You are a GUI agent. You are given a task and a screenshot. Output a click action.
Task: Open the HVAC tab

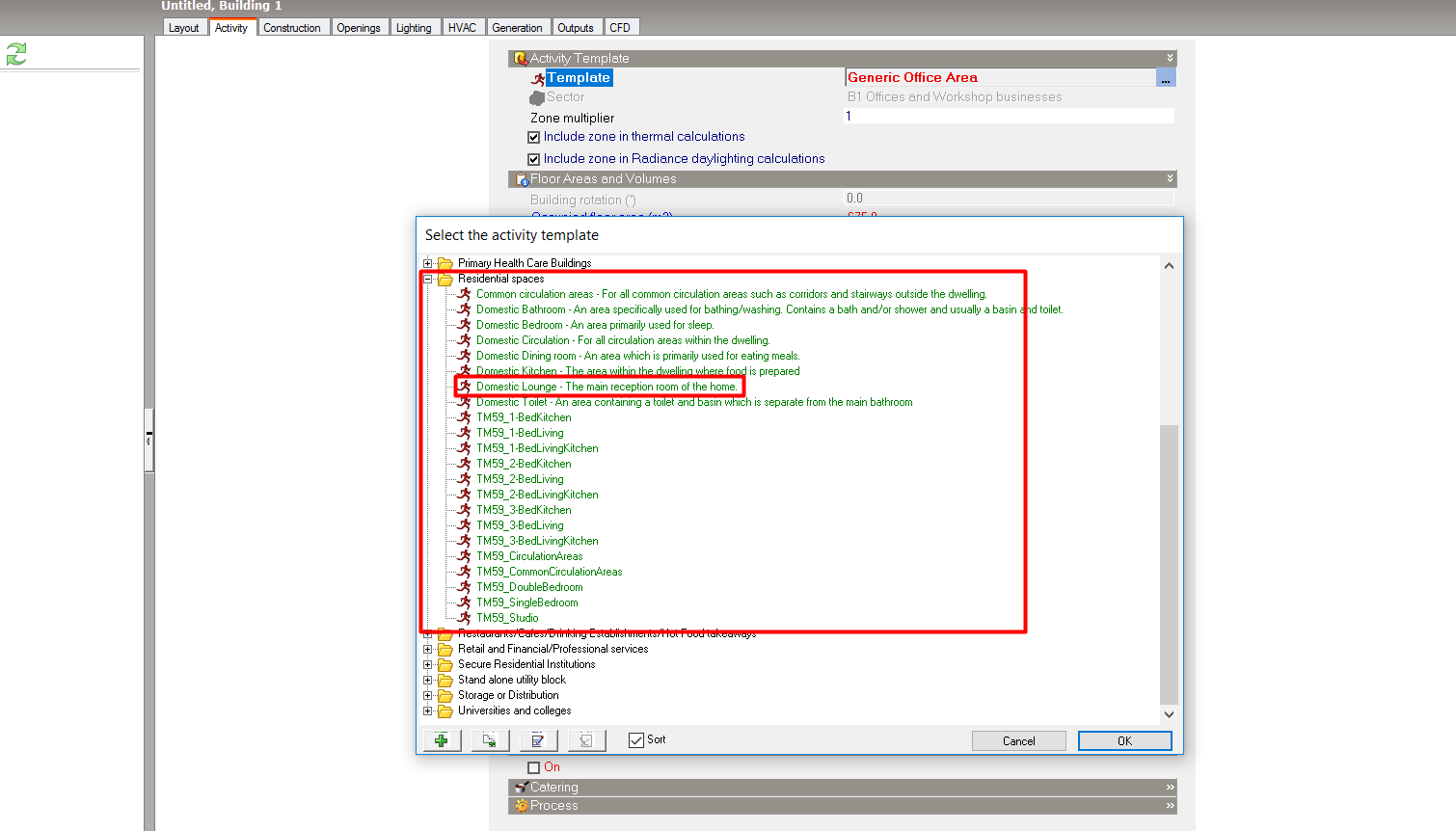coord(462,28)
